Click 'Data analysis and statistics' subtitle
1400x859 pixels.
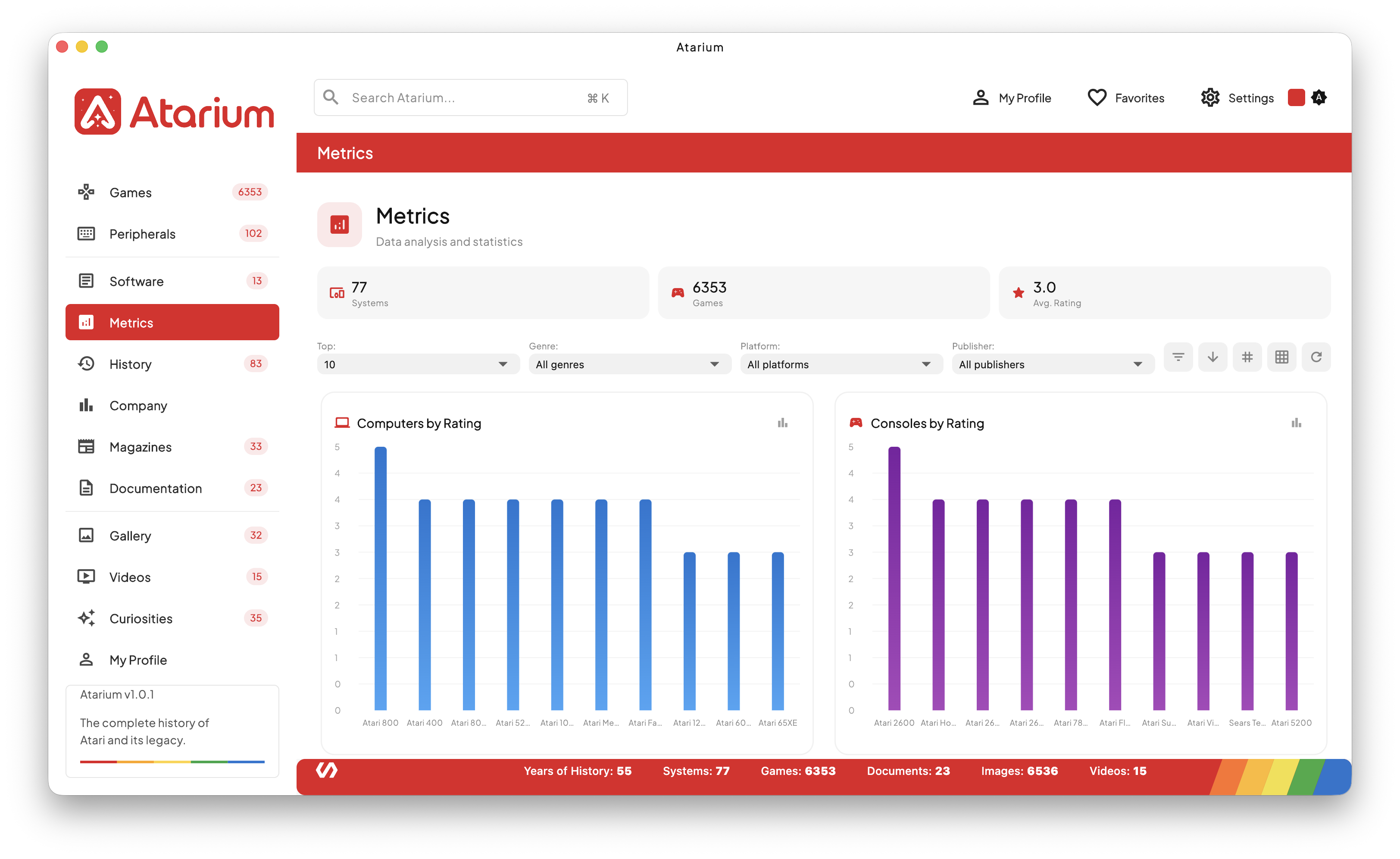(x=450, y=242)
